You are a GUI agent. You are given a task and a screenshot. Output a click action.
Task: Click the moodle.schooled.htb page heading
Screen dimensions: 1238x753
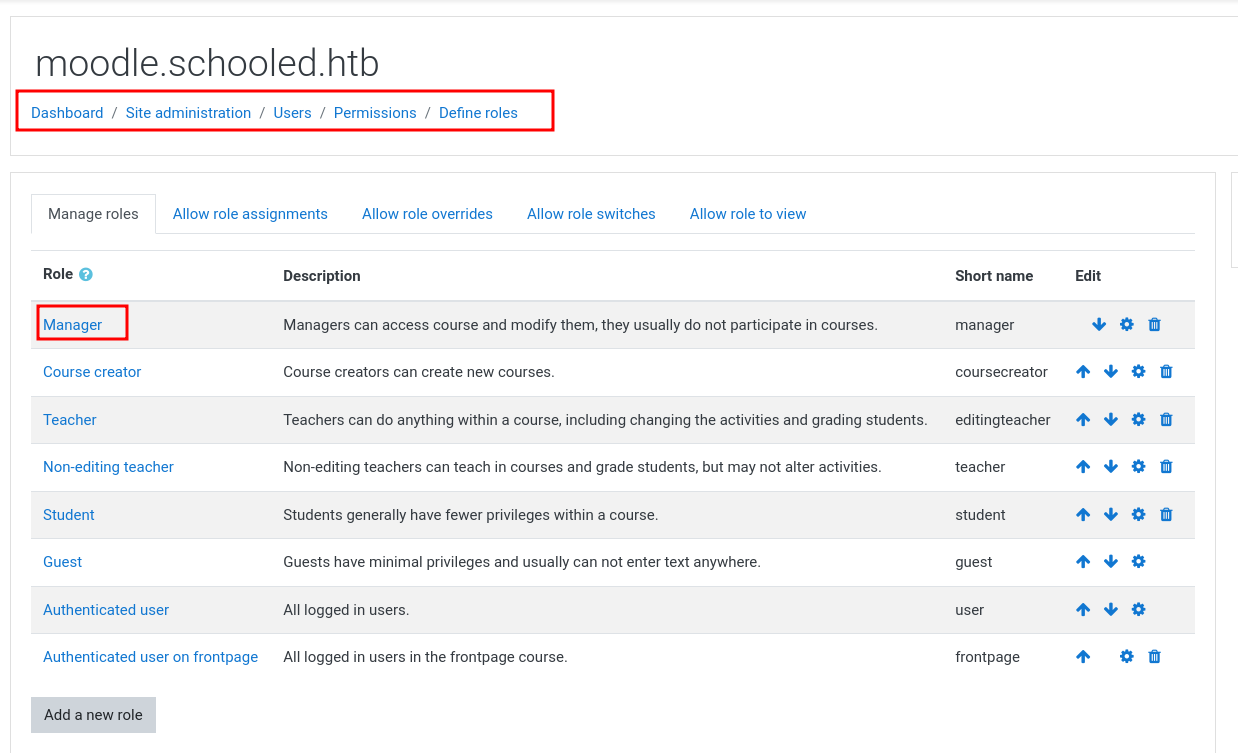click(x=207, y=64)
